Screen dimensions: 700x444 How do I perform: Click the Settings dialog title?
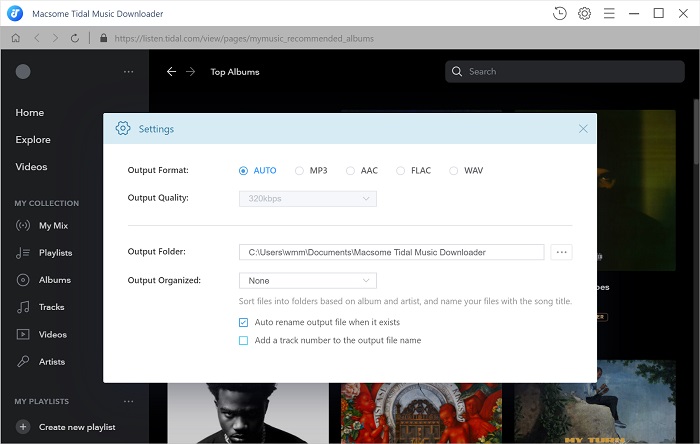[156, 129]
